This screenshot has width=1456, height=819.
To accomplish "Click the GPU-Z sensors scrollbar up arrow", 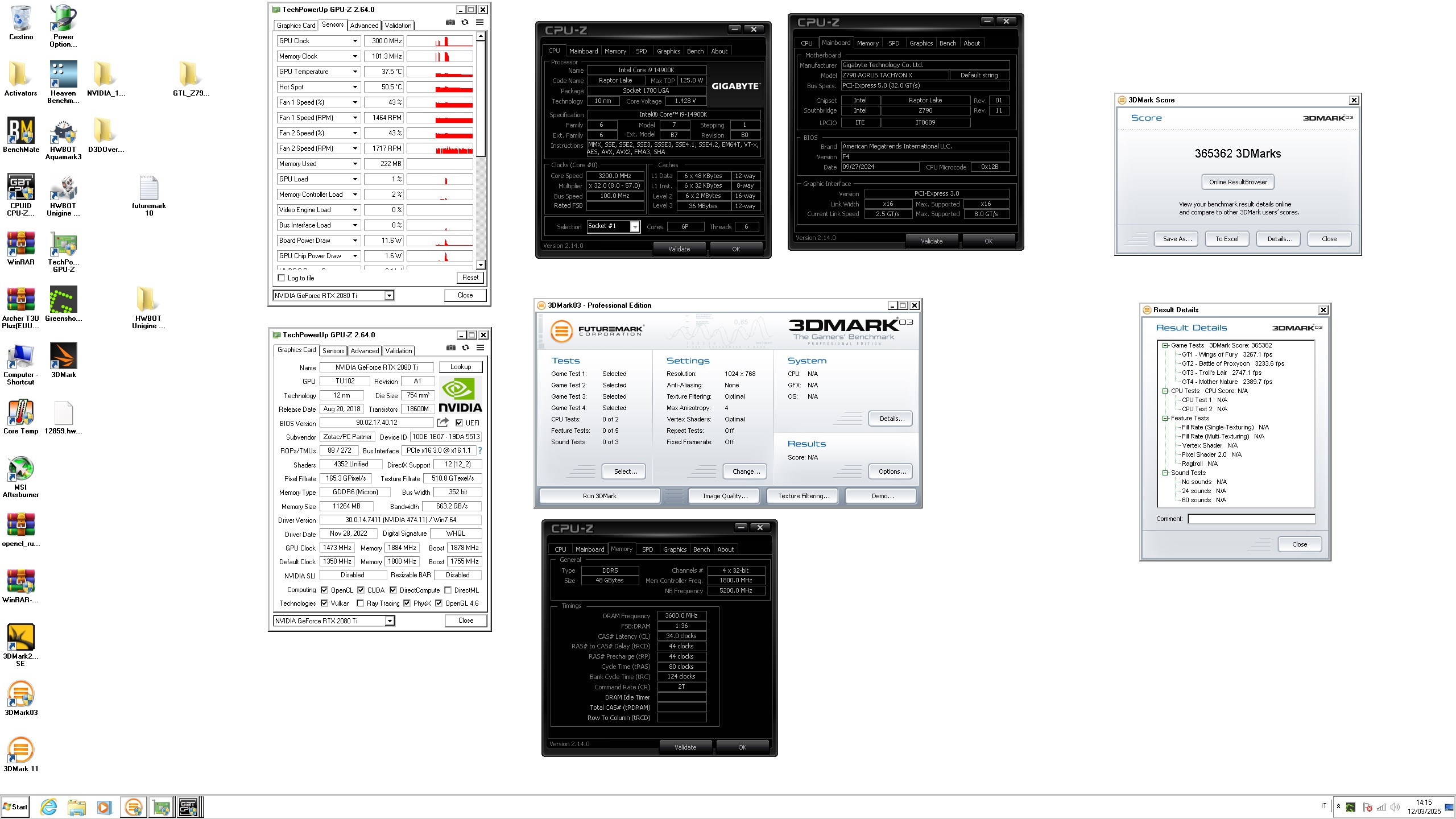I will (x=481, y=36).
